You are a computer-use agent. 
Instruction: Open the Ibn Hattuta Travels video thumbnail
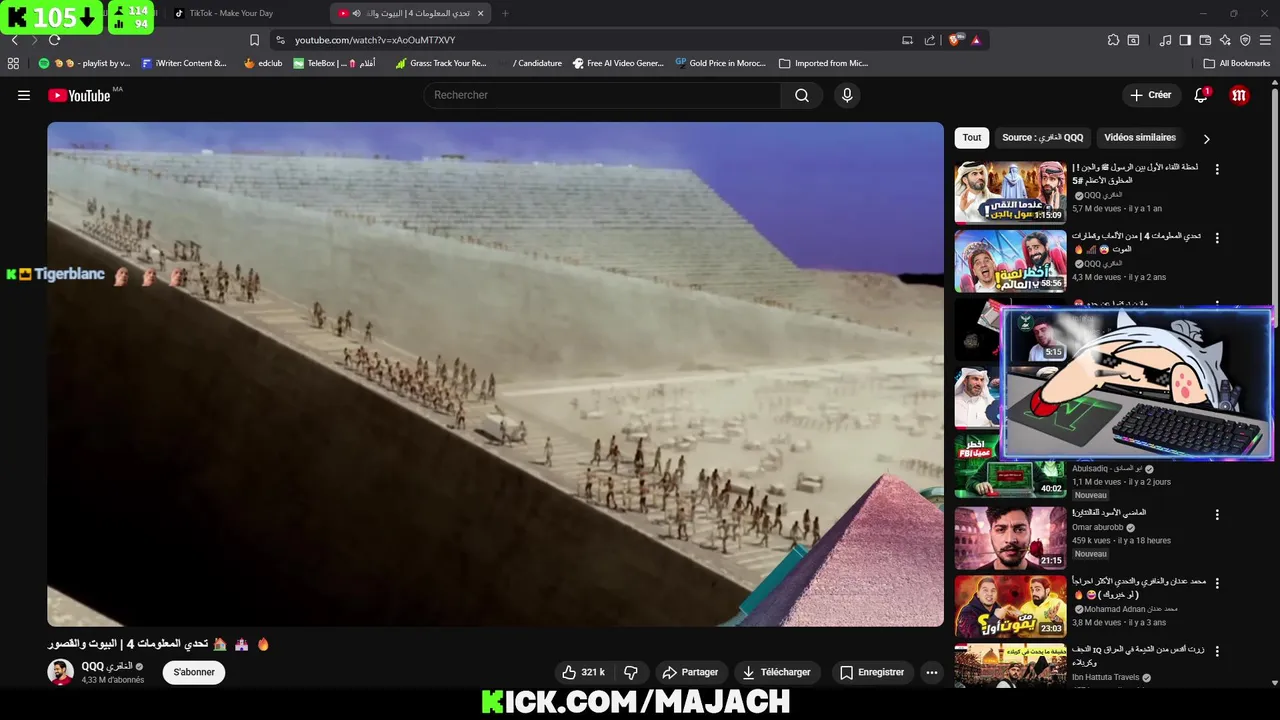1010,665
